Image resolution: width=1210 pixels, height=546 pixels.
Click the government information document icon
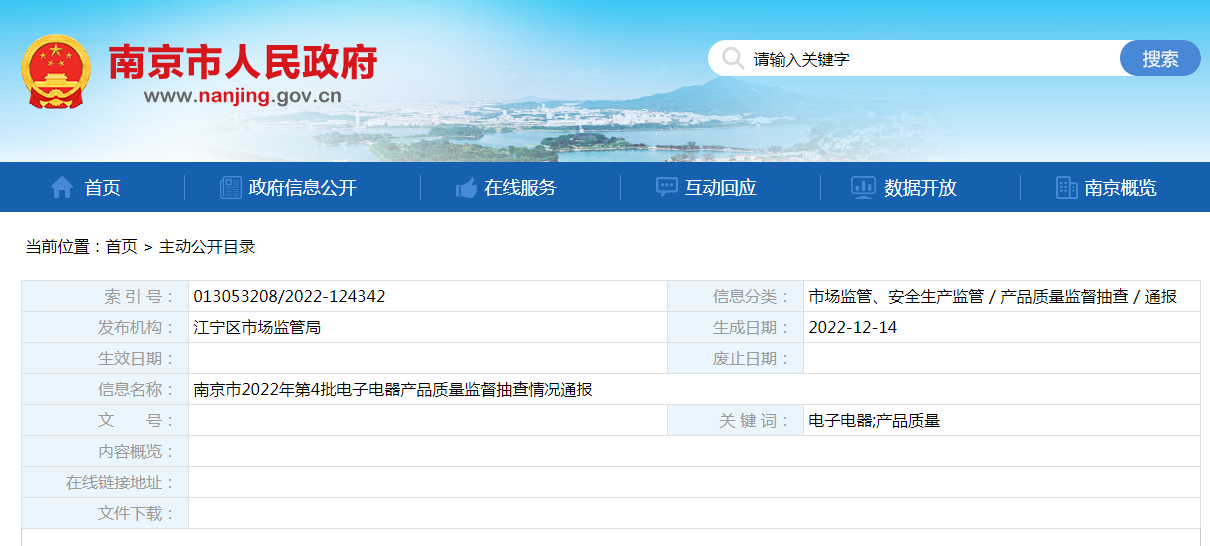coord(230,187)
